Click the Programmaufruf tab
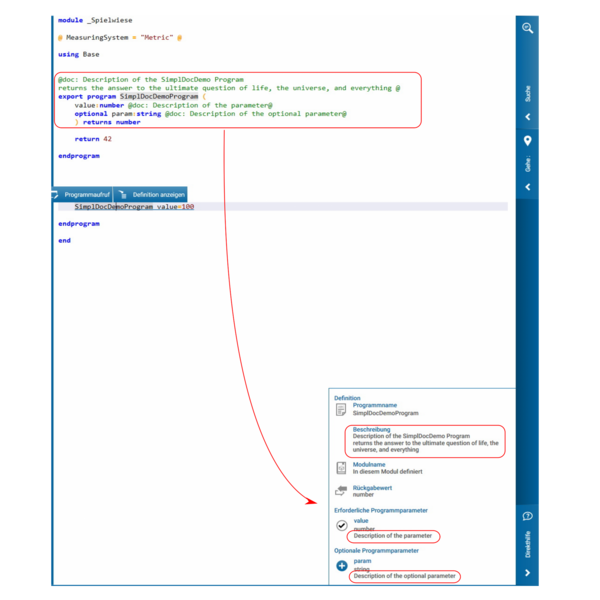The height and width of the screenshot is (600, 600). click(82, 195)
